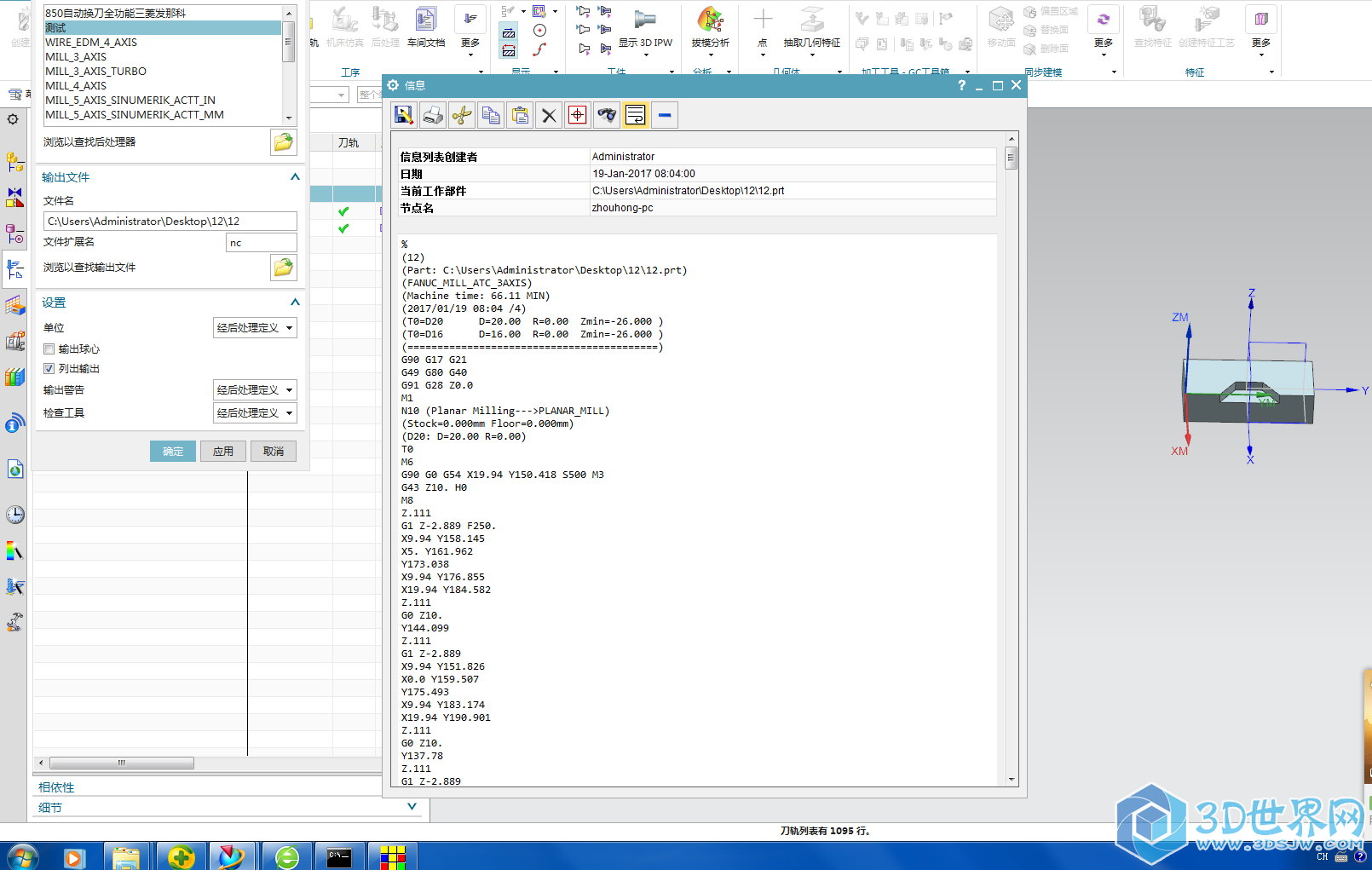Image resolution: width=1372 pixels, height=870 pixels.
Task: Open the 工件 group dropdown arrow
Action: tap(672, 72)
